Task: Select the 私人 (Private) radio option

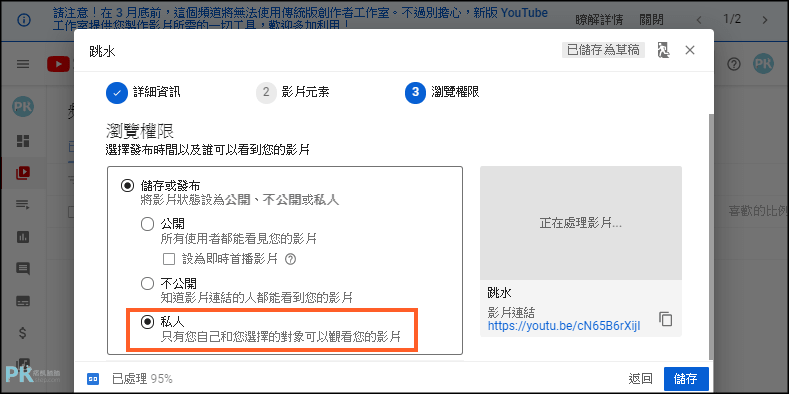Action: pos(147,322)
